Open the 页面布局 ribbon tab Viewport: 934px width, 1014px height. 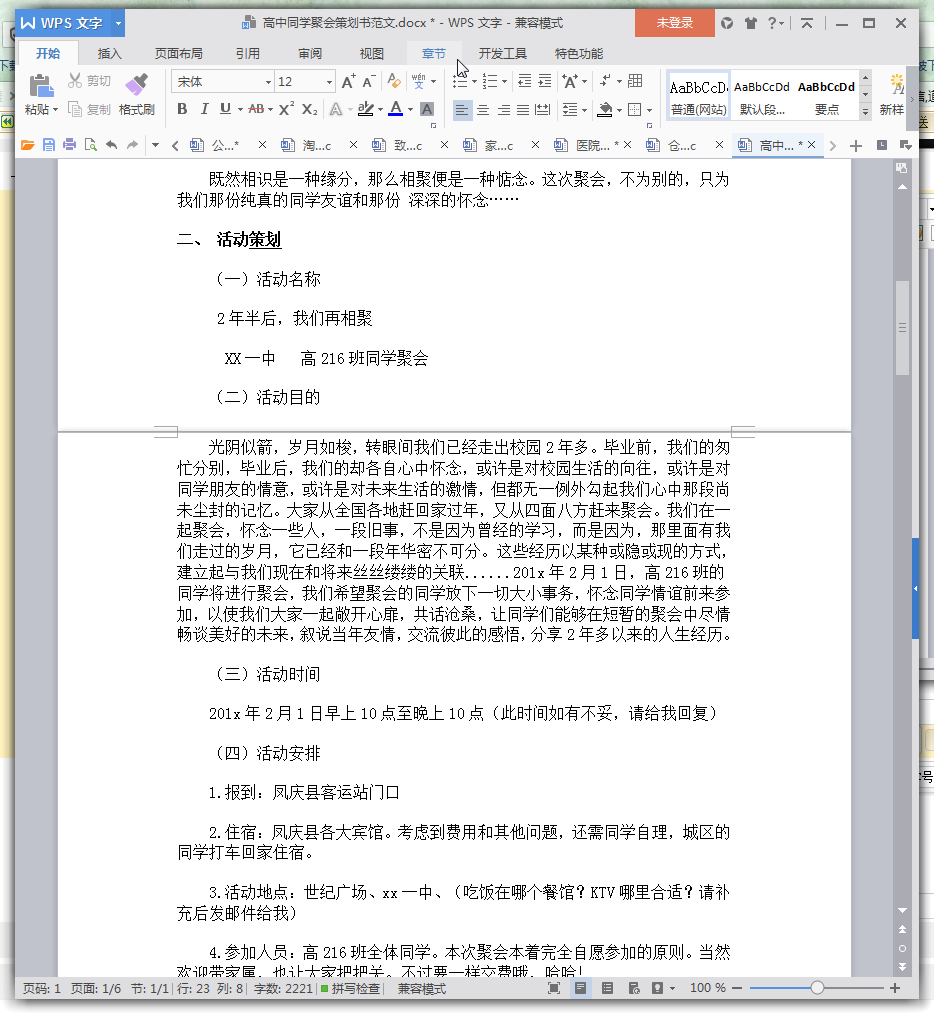179,54
